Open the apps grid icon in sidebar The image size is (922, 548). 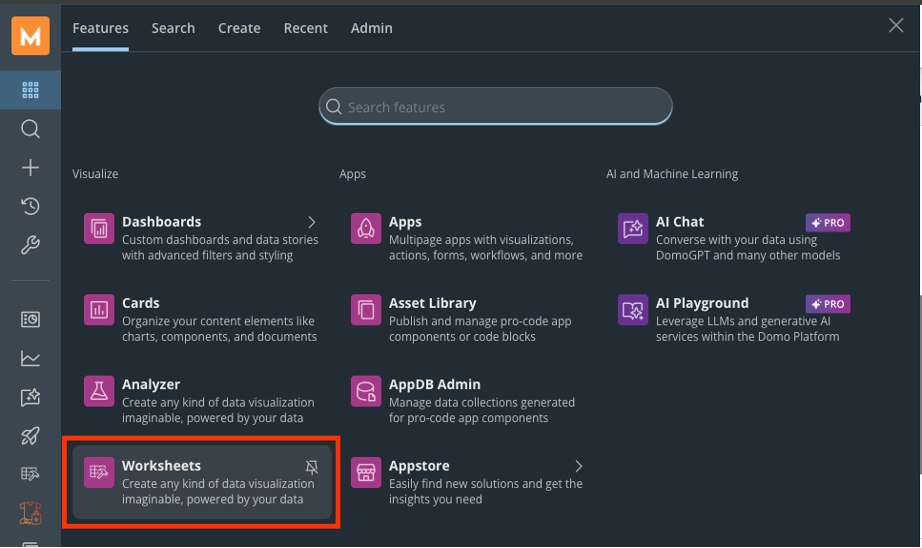coord(31,90)
